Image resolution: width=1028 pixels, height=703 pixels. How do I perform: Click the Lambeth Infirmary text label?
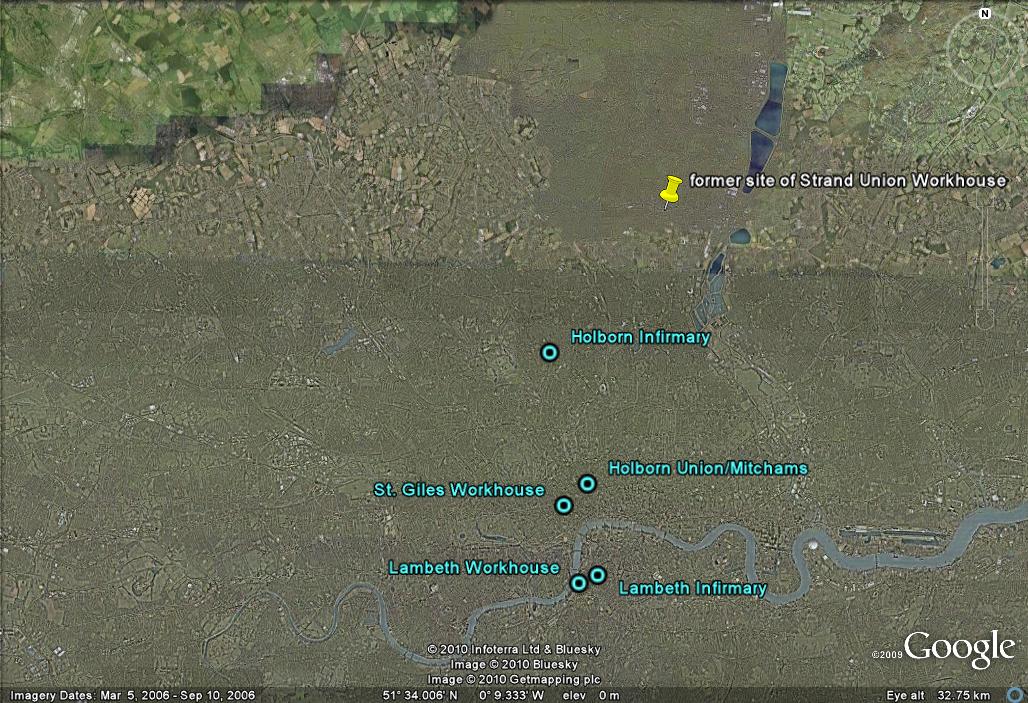pos(692,589)
